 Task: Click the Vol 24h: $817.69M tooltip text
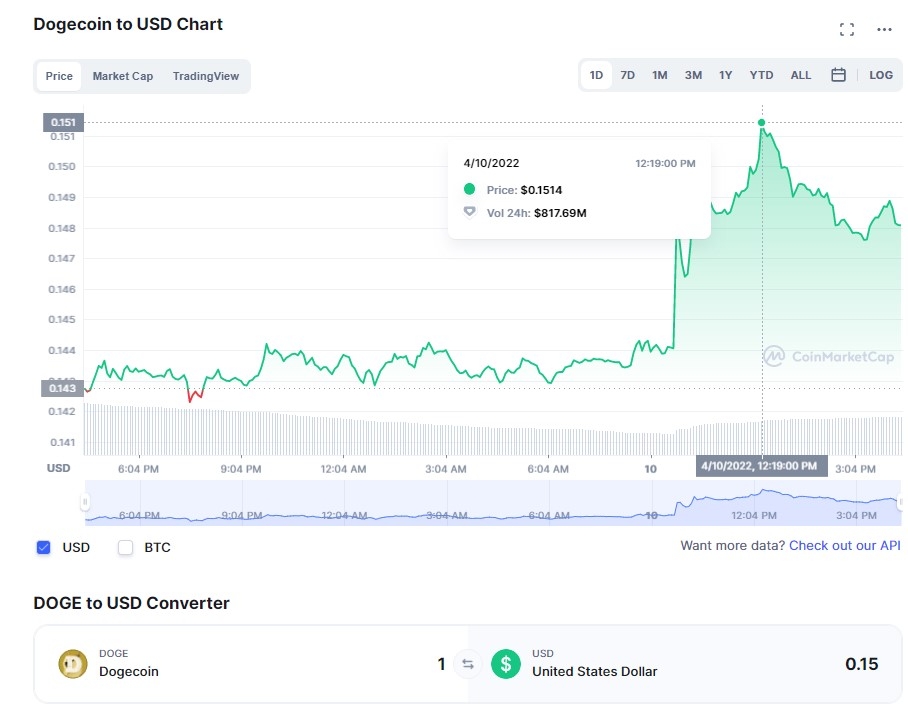(x=536, y=213)
